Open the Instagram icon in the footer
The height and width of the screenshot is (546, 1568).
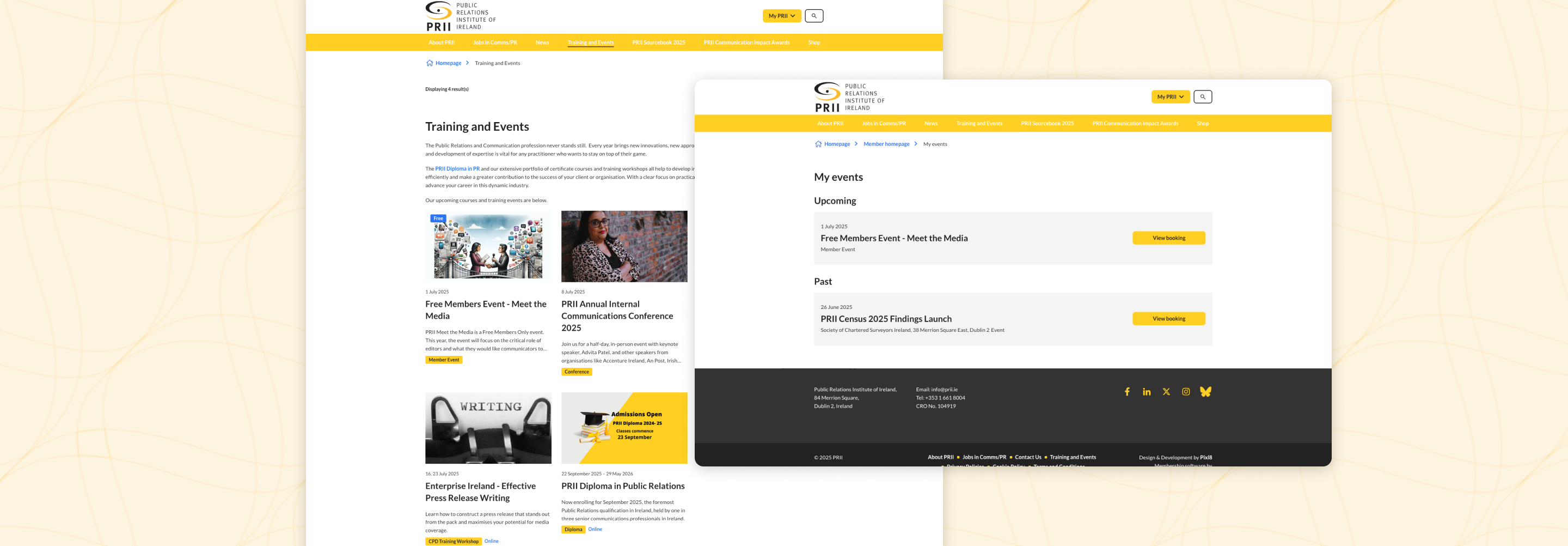(1185, 392)
